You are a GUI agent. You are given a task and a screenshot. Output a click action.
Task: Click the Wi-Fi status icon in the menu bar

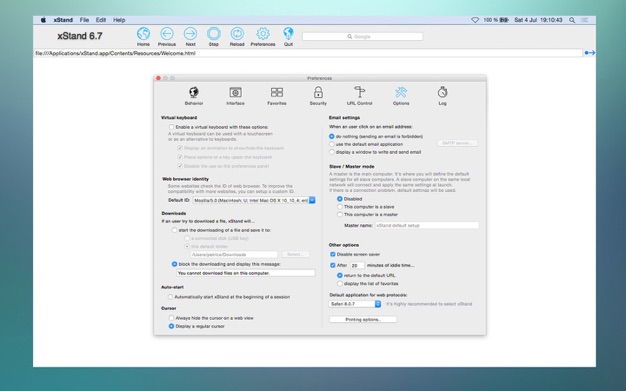(475, 20)
